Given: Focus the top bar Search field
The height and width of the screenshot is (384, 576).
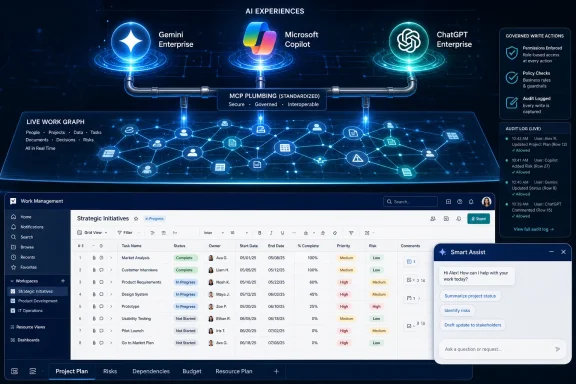Looking at the screenshot, I should 410,202.
